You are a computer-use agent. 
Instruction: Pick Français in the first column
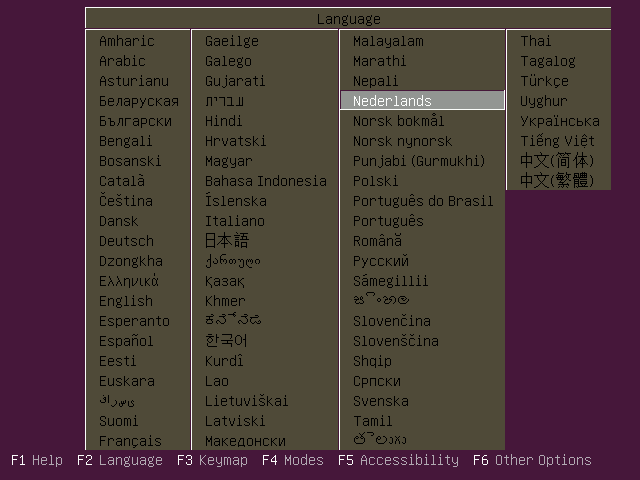tap(130, 441)
